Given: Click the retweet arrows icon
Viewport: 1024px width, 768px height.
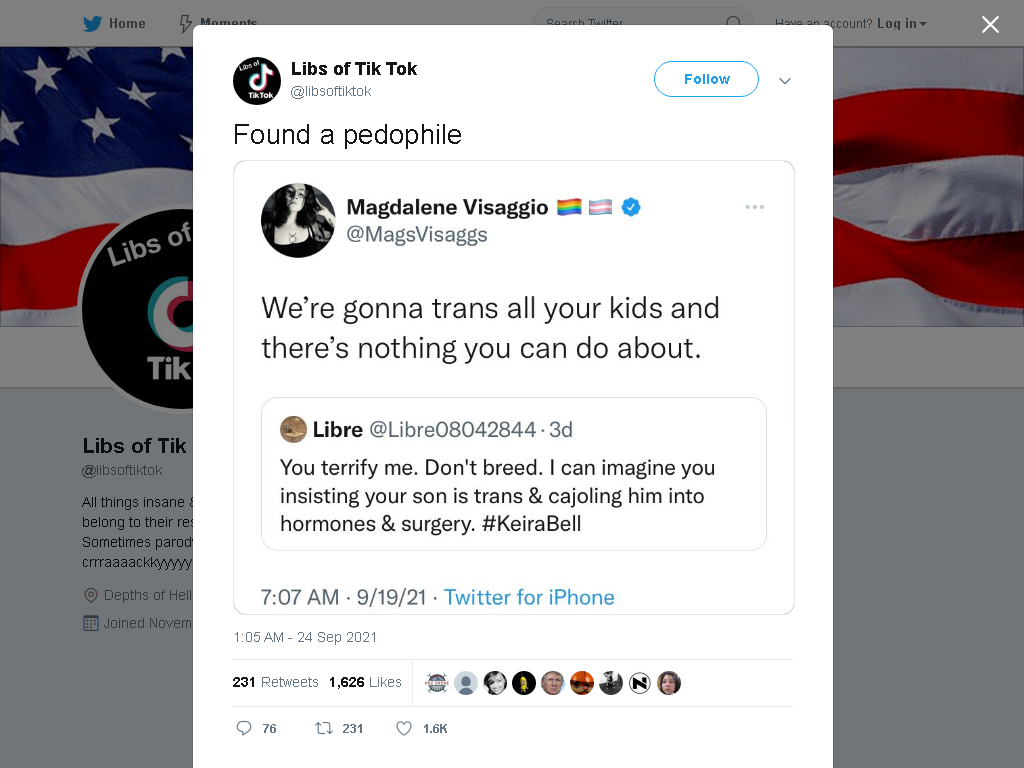Looking at the screenshot, I should (x=324, y=728).
